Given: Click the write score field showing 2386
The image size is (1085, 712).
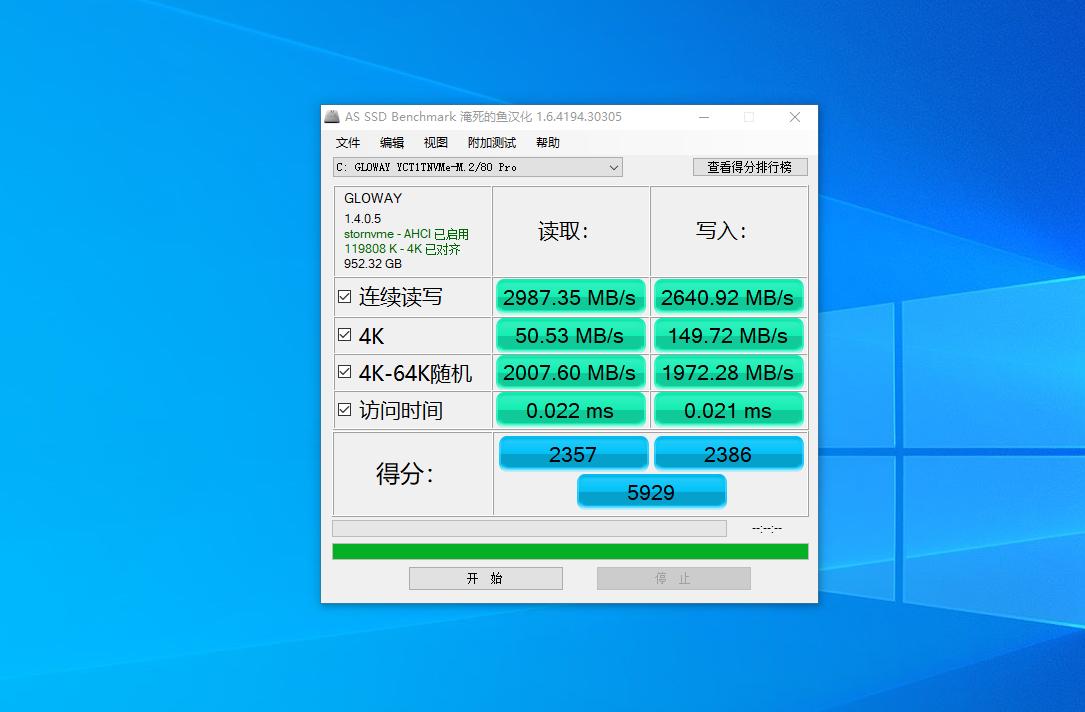Looking at the screenshot, I should (x=728, y=453).
